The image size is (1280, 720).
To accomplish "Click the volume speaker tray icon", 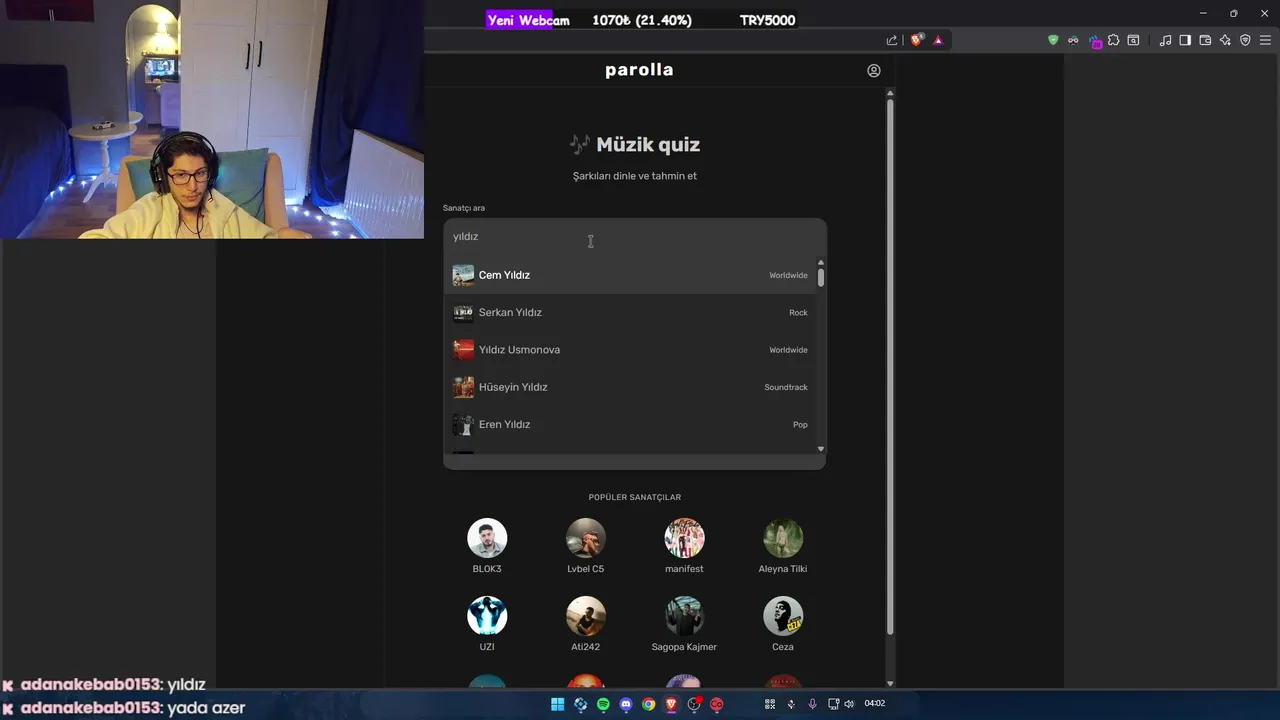I will pos(849,704).
